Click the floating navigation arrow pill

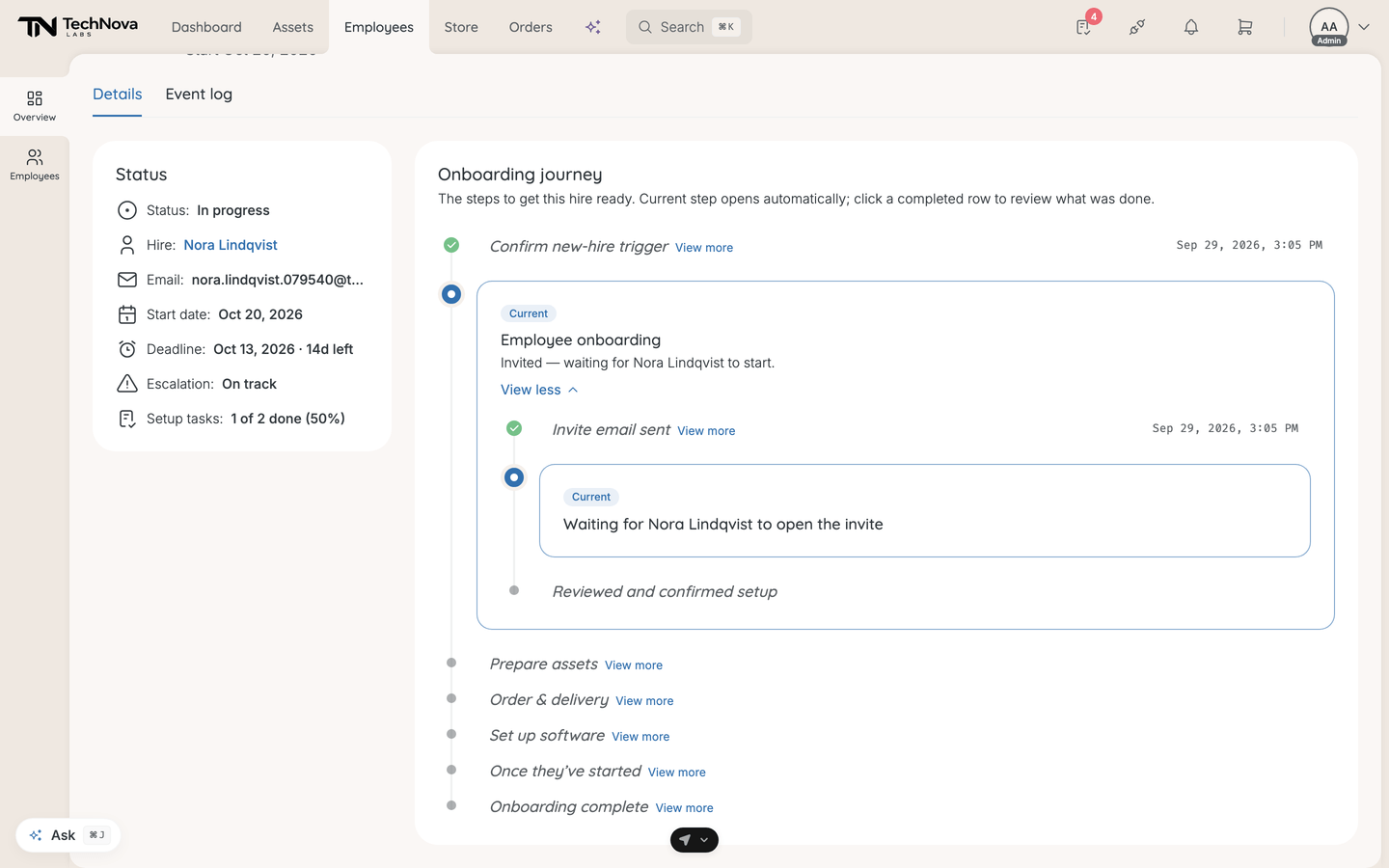tap(694, 840)
